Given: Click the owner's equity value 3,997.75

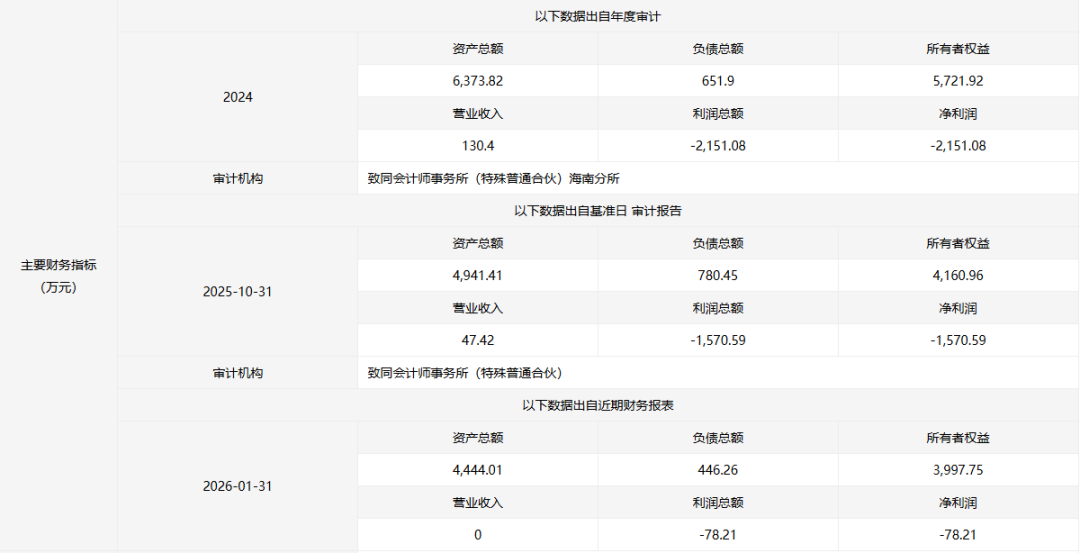Looking at the screenshot, I should tap(957, 470).
